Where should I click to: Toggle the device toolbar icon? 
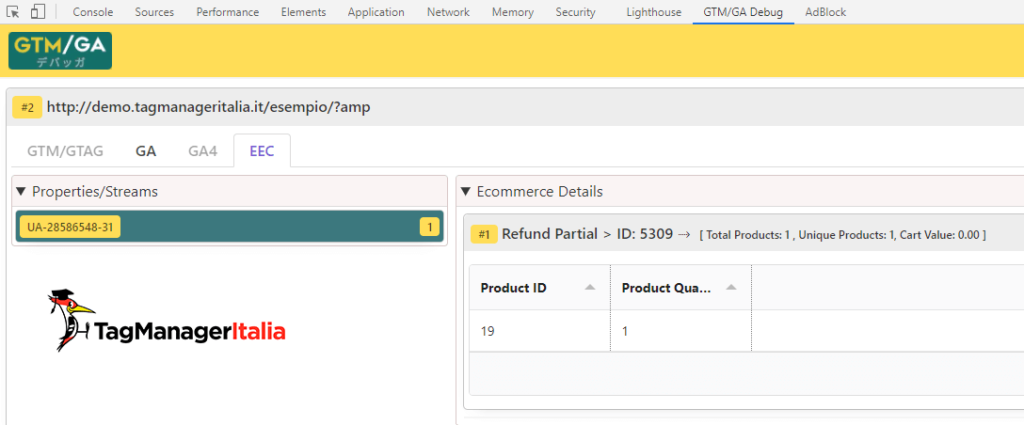click(38, 12)
